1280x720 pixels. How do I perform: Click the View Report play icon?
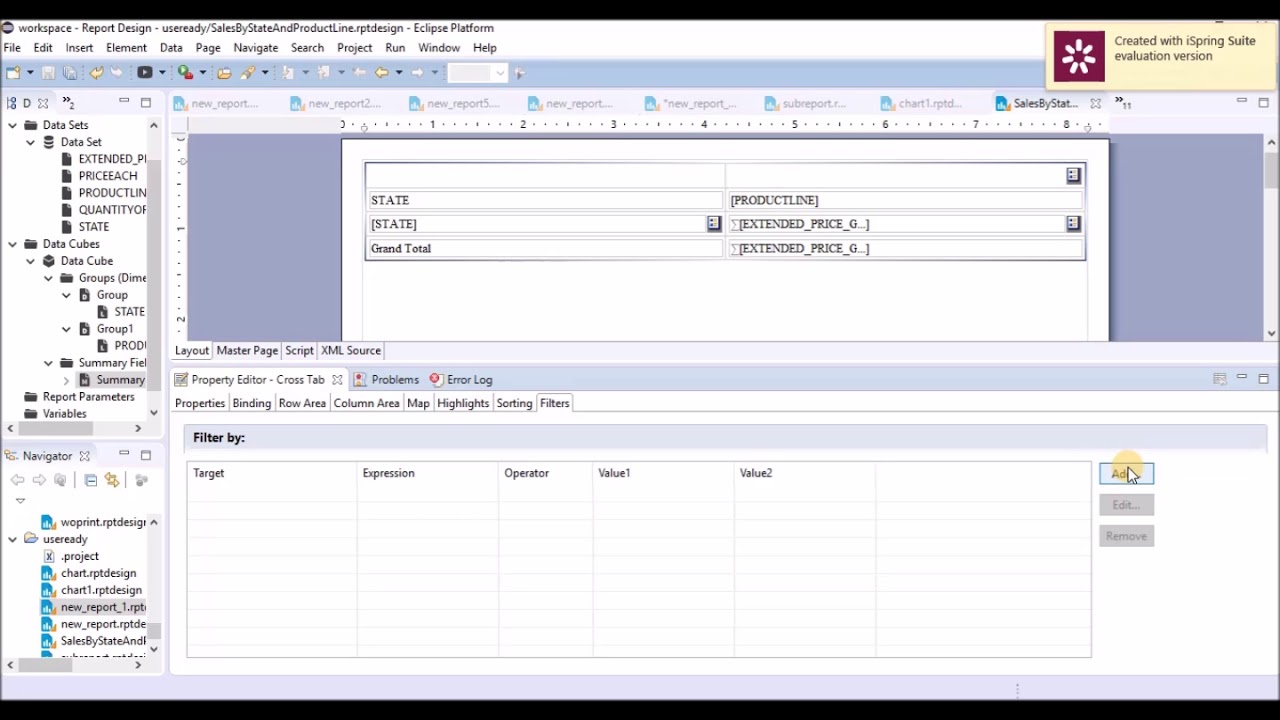145,73
